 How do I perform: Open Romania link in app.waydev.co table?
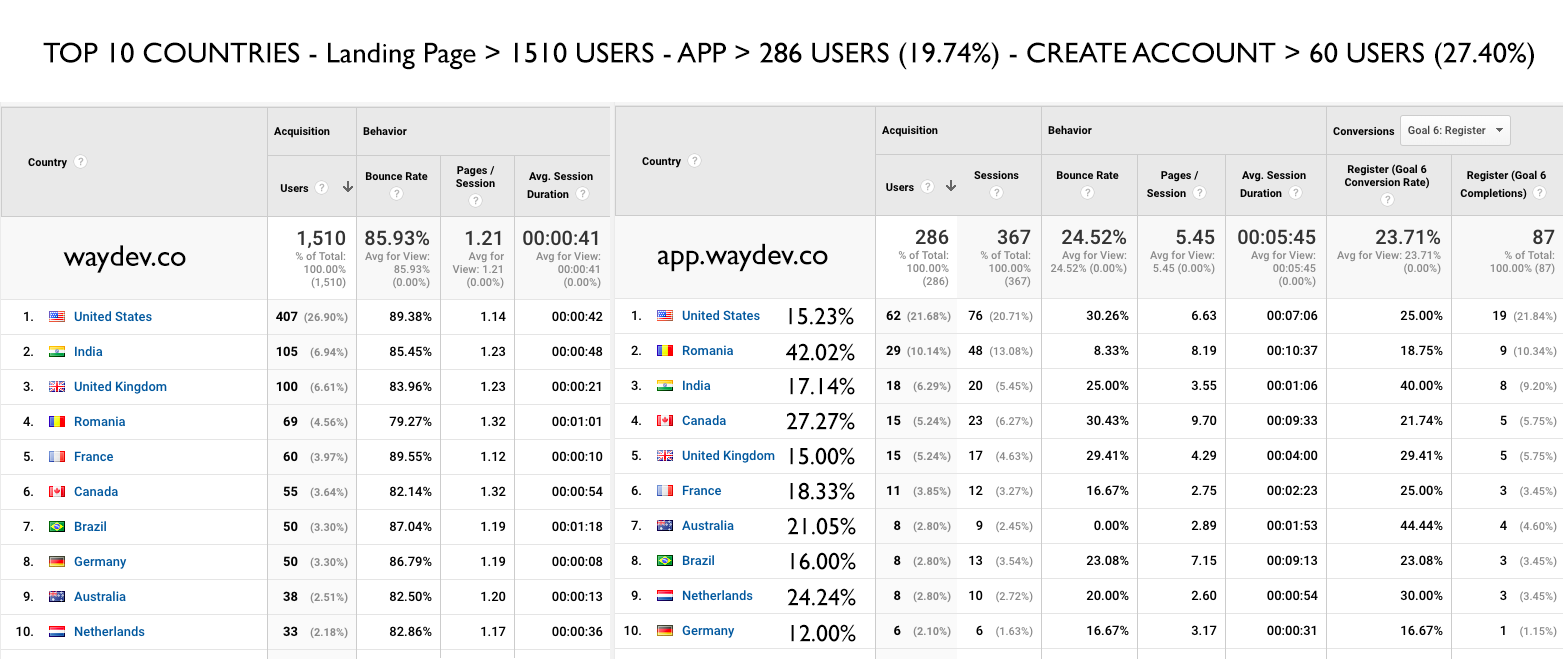click(x=708, y=351)
